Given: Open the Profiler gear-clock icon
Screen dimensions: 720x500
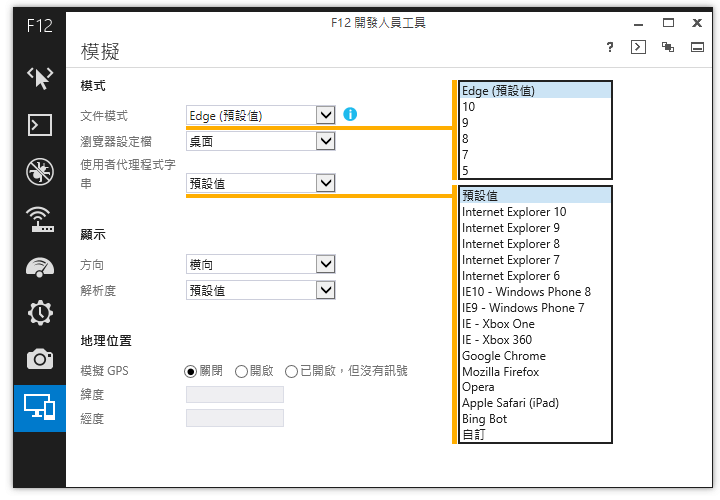Looking at the screenshot, I should click(40, 313).
